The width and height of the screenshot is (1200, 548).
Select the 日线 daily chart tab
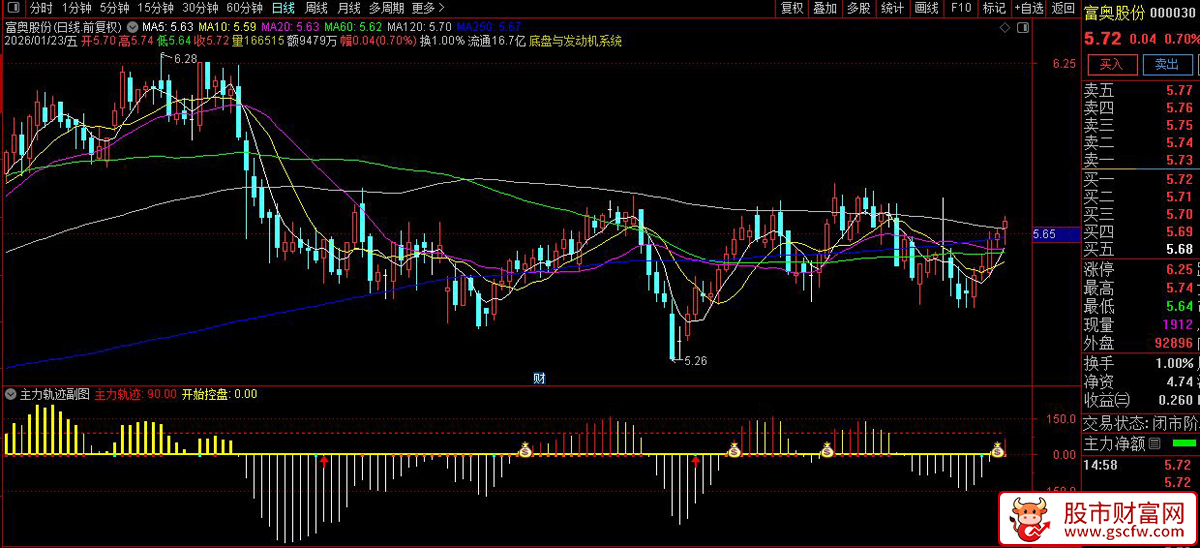(283, 8)
